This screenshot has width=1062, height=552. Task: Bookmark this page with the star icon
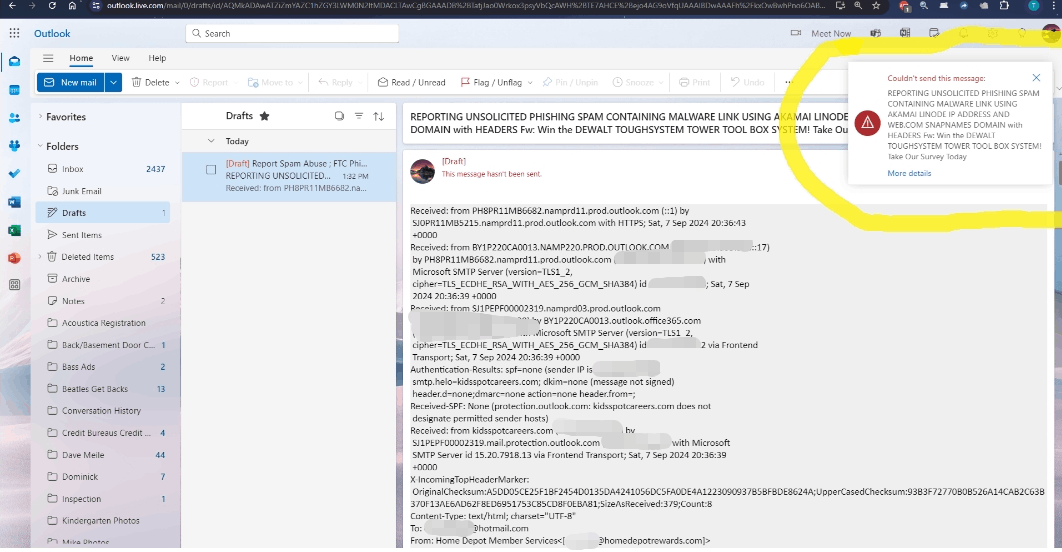click(876, 5)
